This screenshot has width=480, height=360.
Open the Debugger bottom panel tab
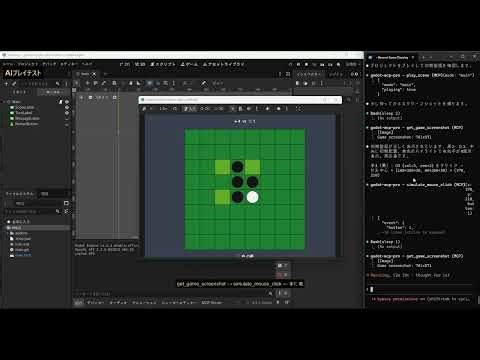(95, 303)
